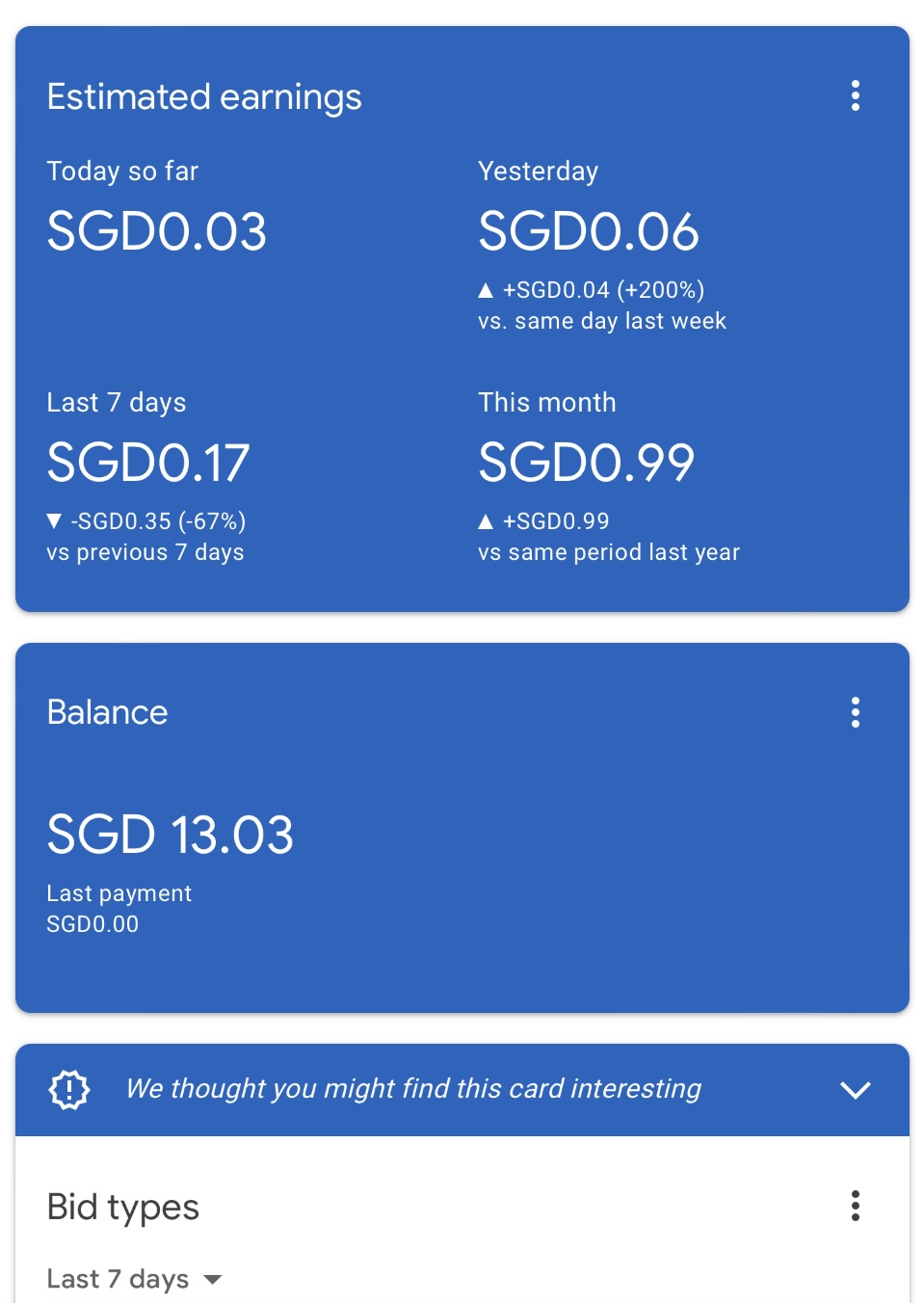Click 'vs same period last year' comparison text
Screen dimensions: 924x1303
pos(609,552)
